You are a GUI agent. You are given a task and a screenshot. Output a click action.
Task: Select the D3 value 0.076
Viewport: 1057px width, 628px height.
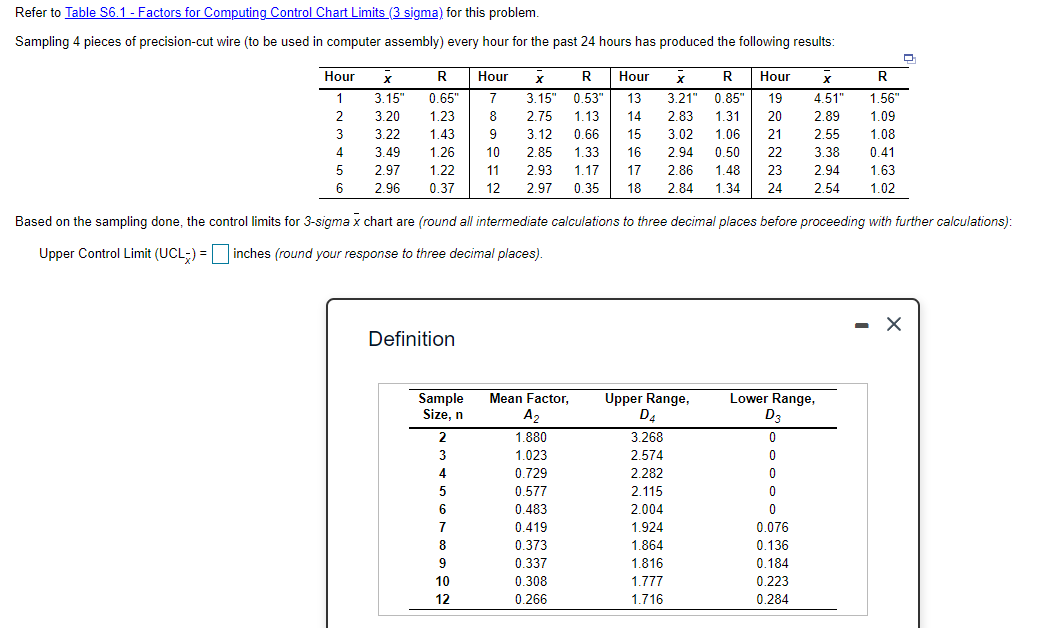click(773, 528)
